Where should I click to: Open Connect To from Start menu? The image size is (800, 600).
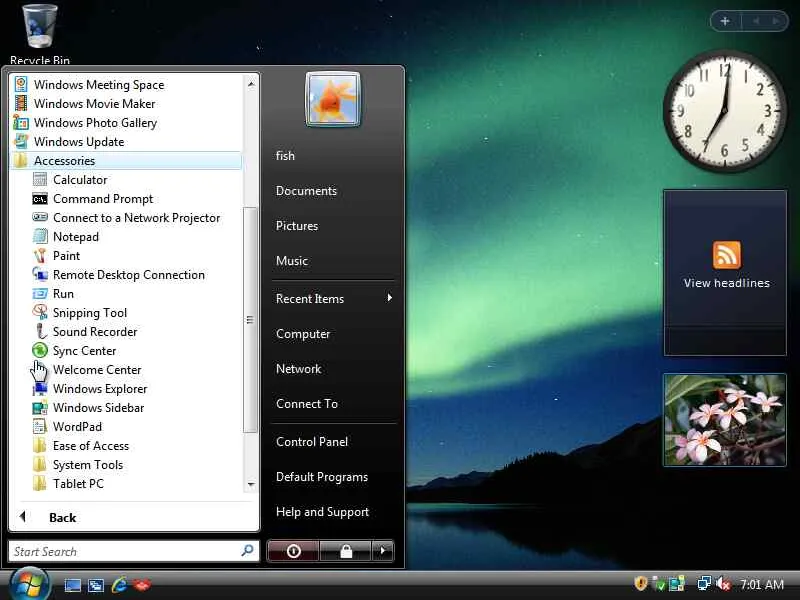tap(307, 404)
